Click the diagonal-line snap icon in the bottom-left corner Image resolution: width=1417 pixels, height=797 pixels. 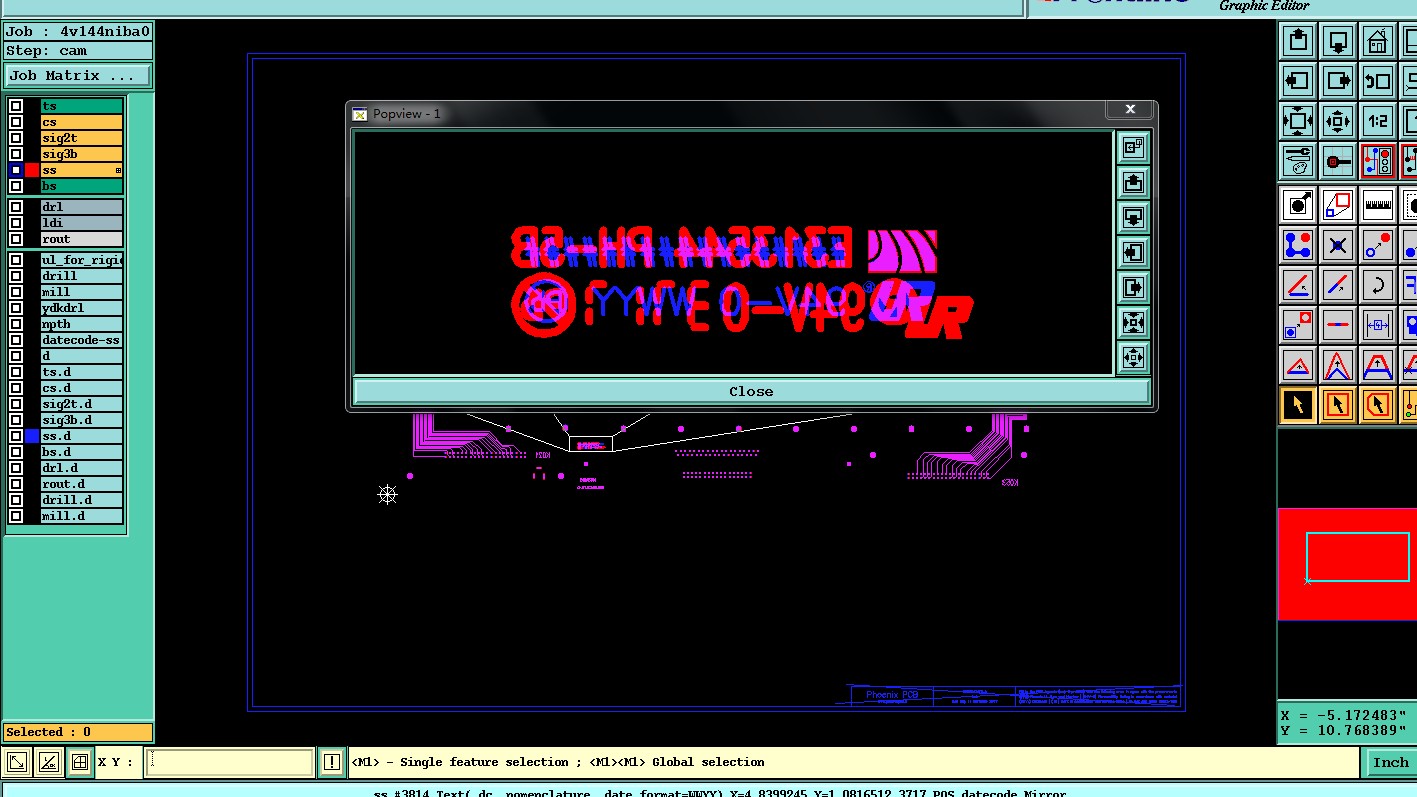[17, 762]
